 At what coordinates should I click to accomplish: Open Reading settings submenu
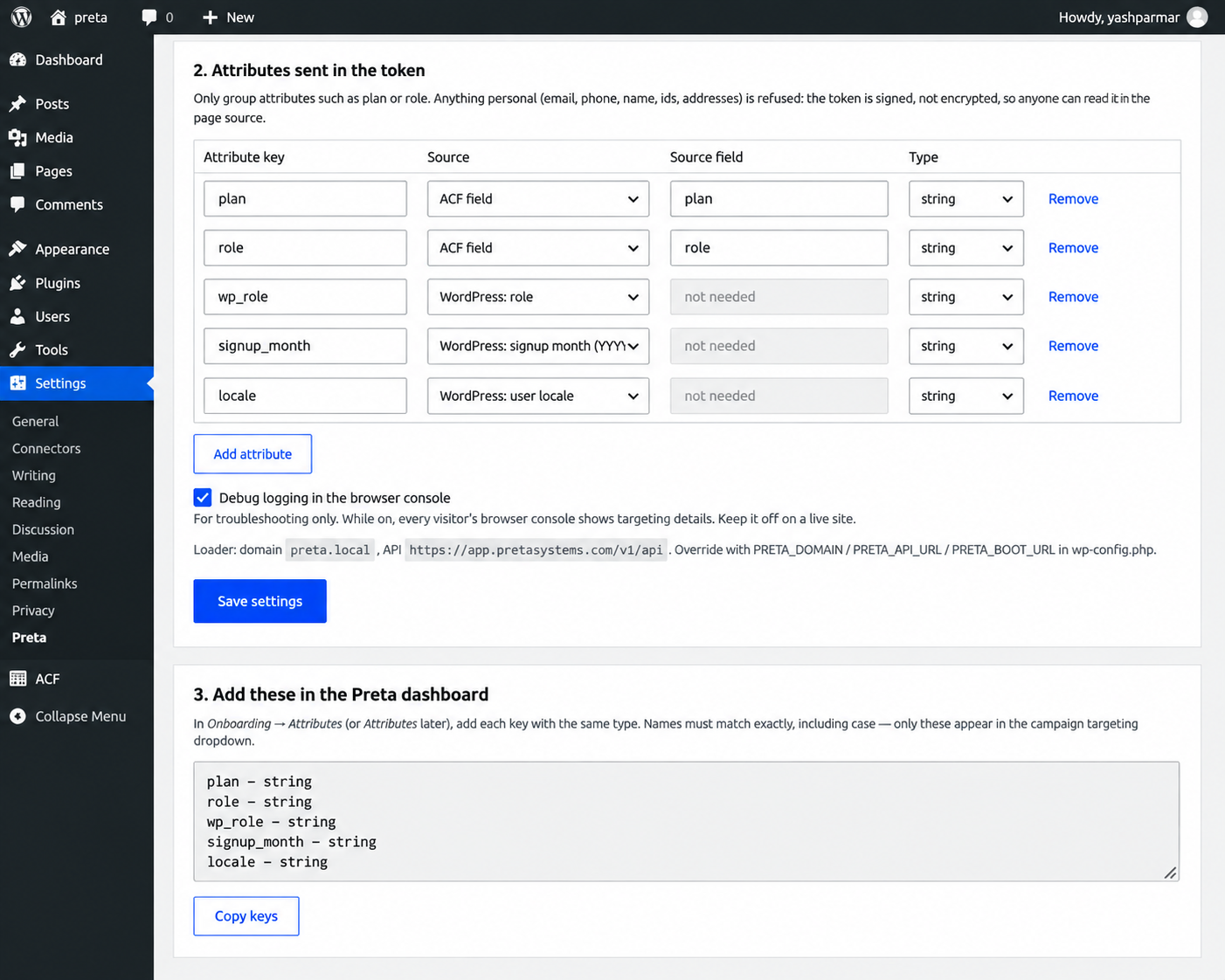[37, 502]
